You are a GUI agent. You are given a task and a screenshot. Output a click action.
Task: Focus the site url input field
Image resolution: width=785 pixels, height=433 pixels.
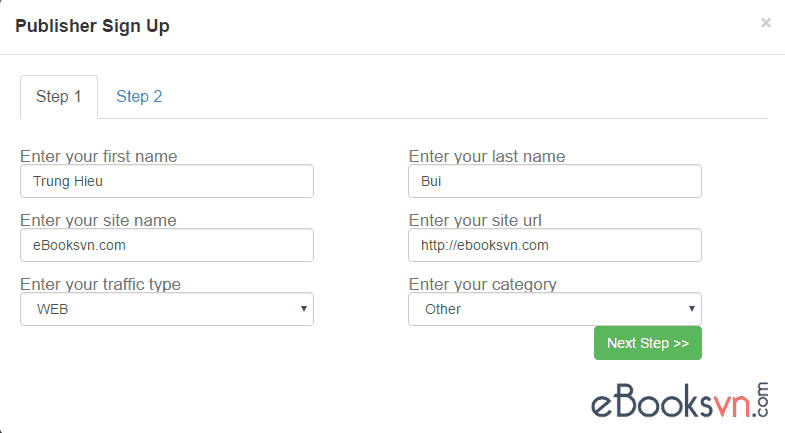(555, 245)
